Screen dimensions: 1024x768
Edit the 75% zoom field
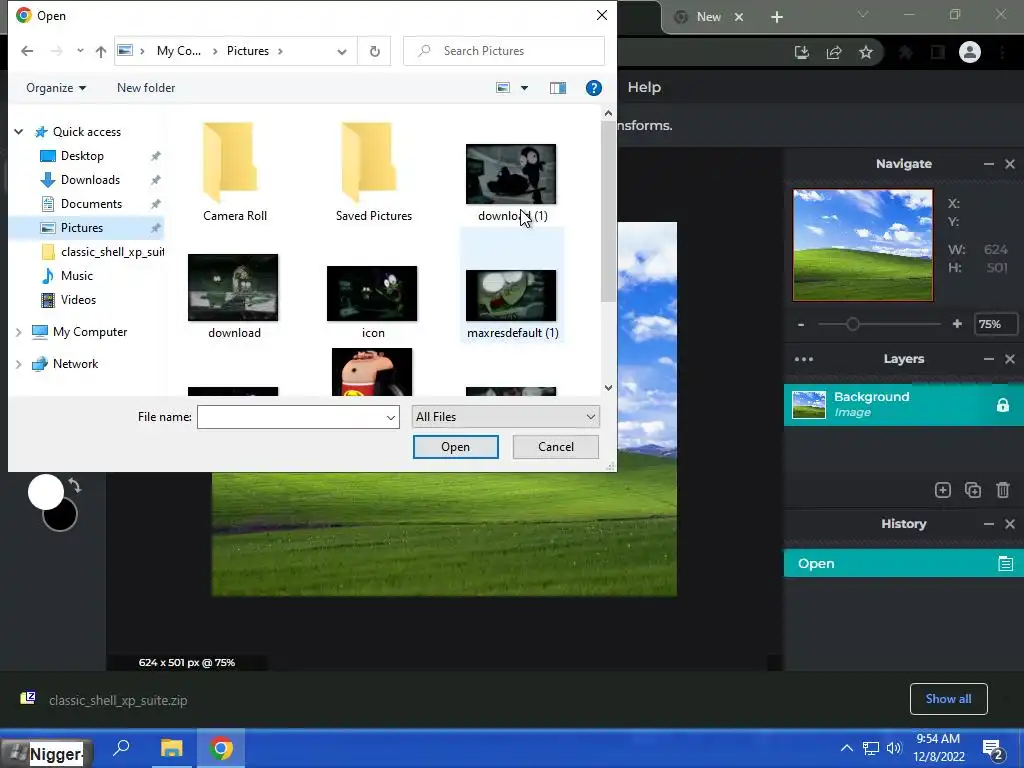[995, 325]
